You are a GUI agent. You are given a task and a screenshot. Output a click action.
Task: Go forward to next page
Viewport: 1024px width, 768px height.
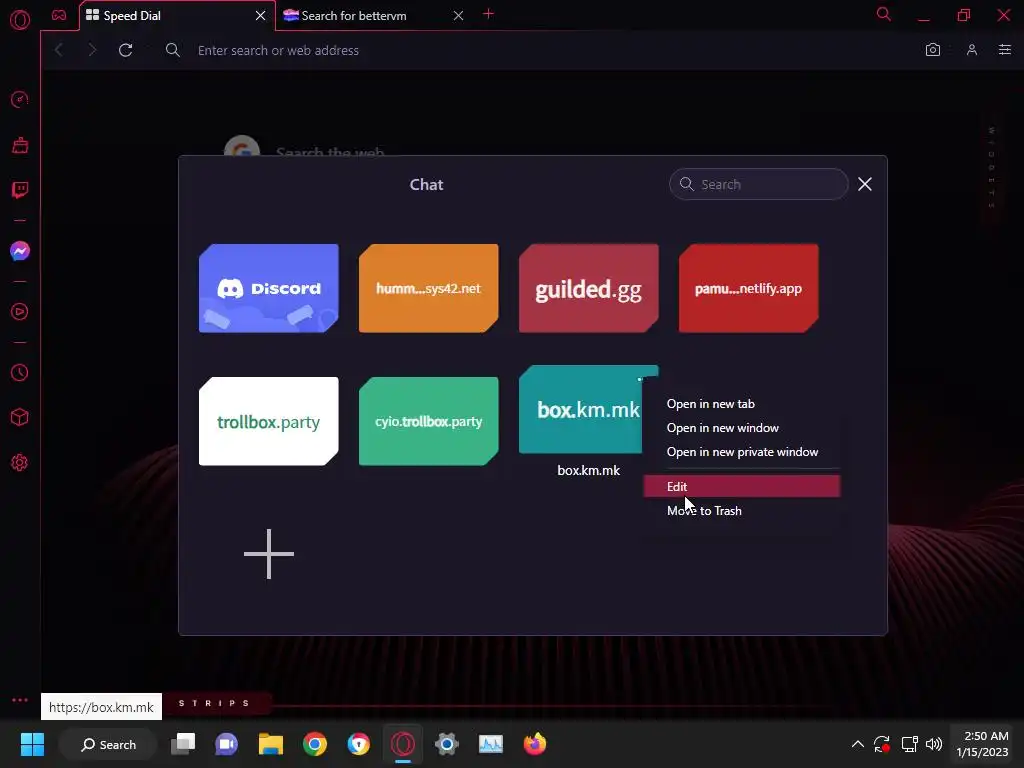(x=92, y=50)
